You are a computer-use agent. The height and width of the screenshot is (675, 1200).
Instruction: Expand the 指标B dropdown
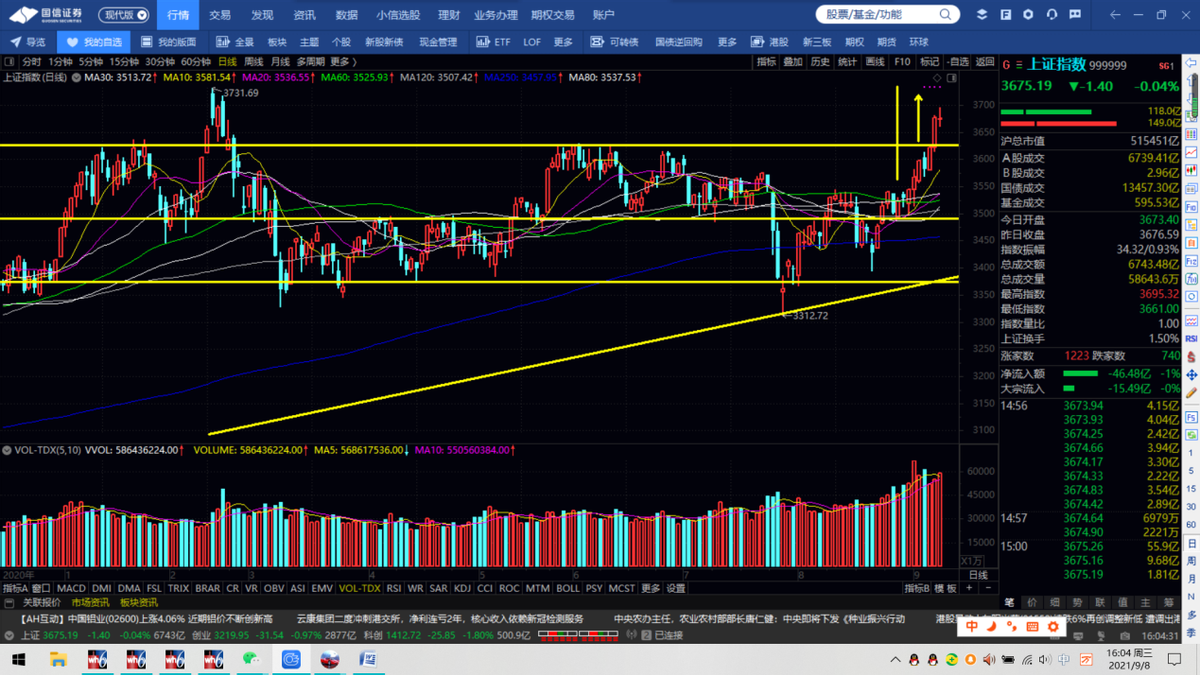tap(918, 589)
